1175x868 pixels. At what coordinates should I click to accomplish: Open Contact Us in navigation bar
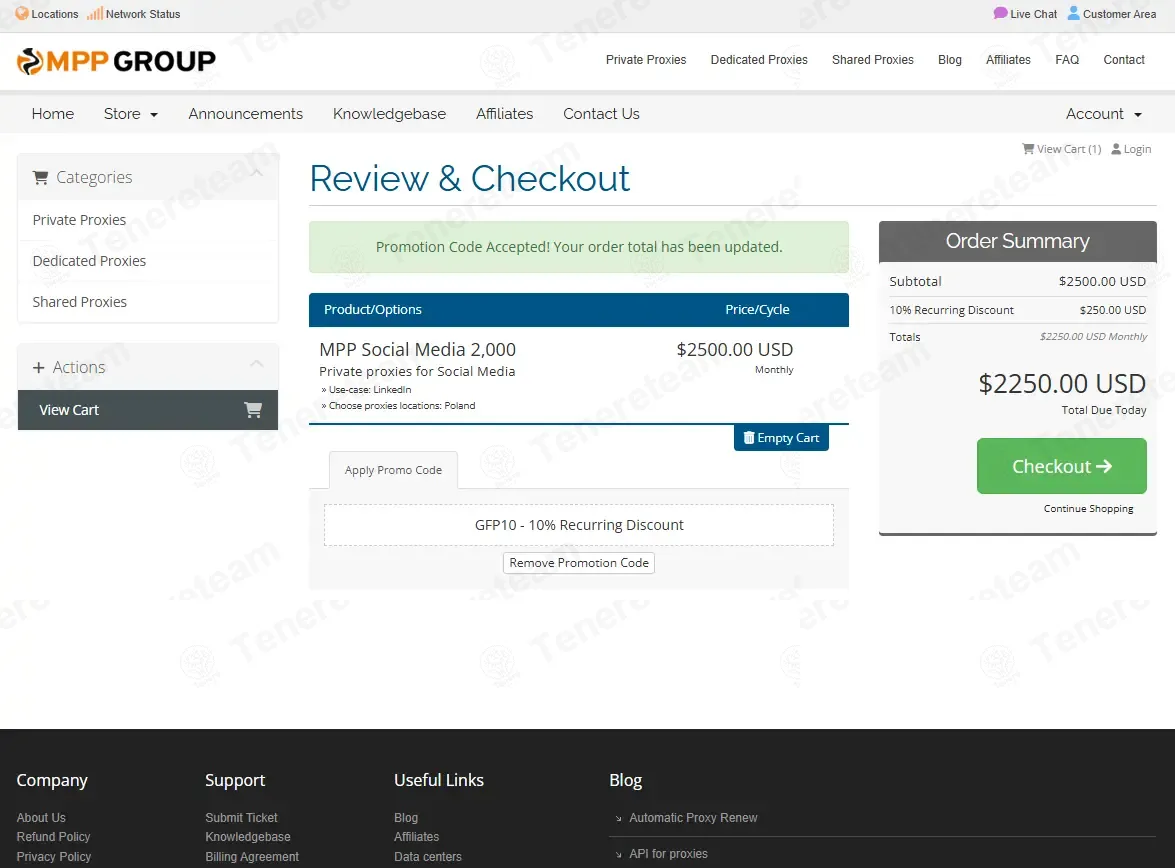[601, 114]
